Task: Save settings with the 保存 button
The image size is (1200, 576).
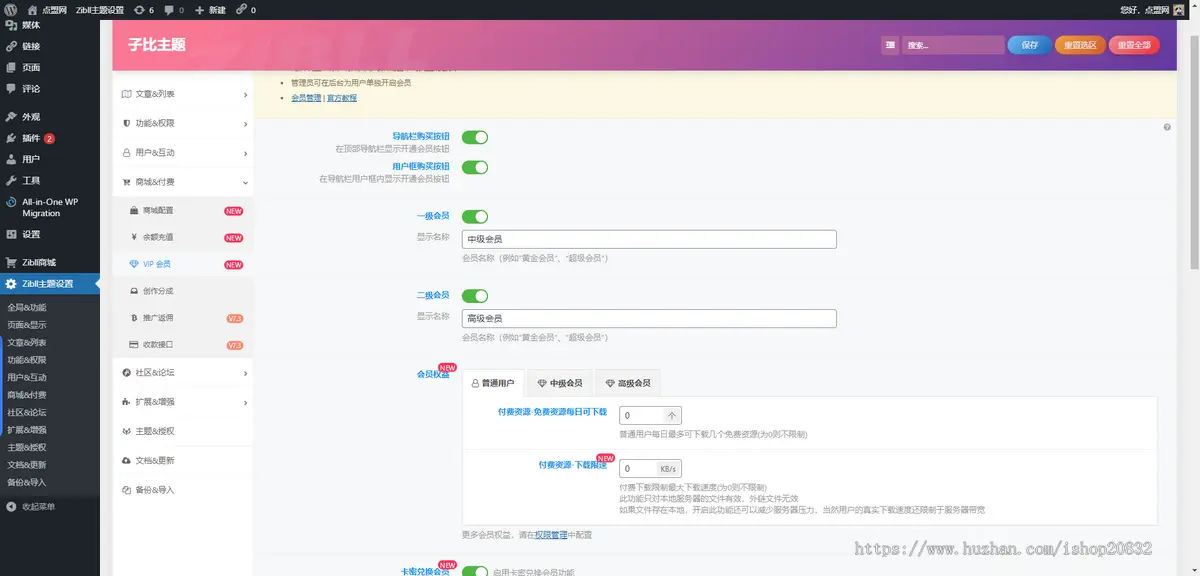Action: 1029,45
